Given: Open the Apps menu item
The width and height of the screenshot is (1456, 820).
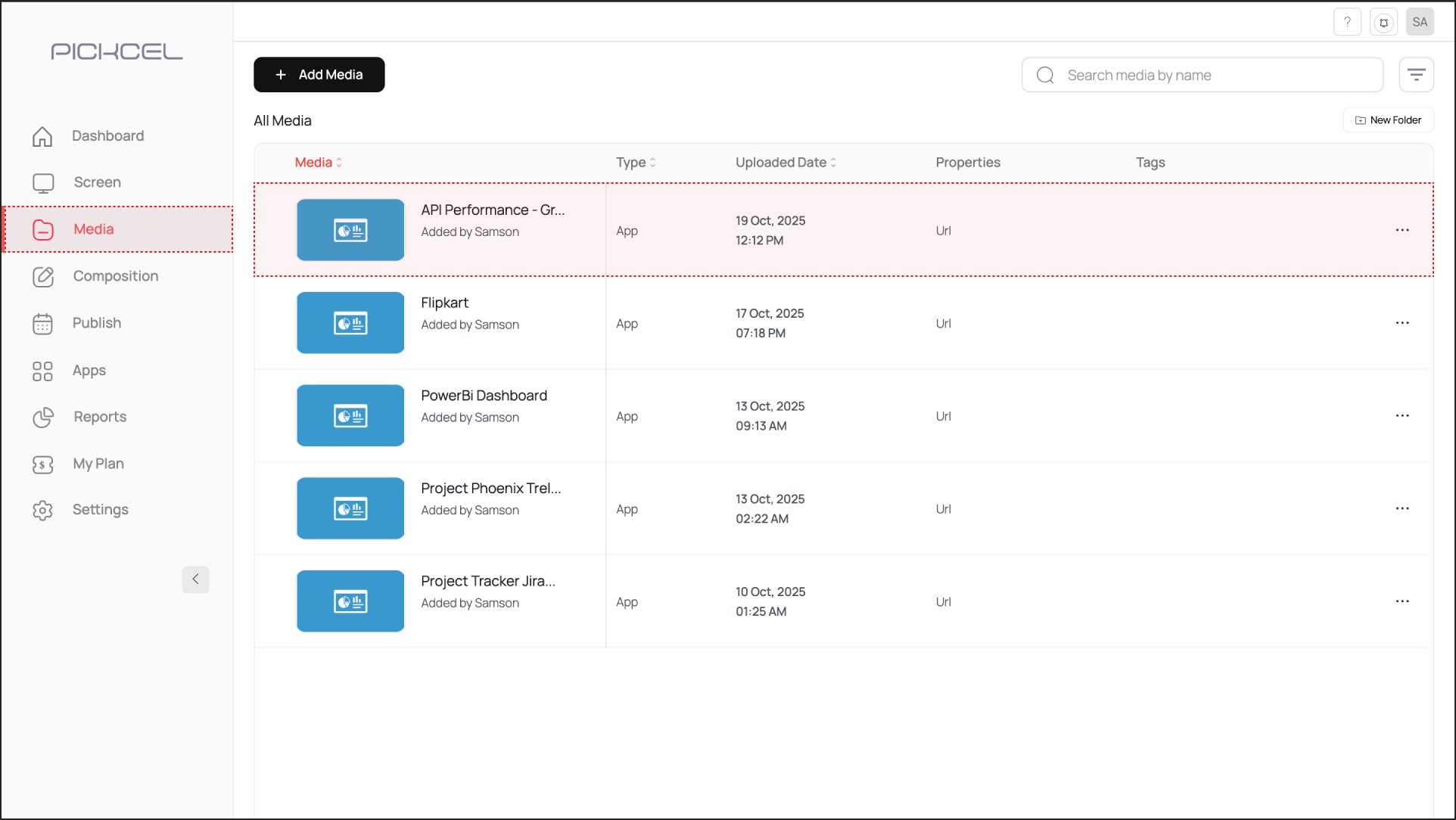Looking at the screenshot, I should tap(89, 371).
